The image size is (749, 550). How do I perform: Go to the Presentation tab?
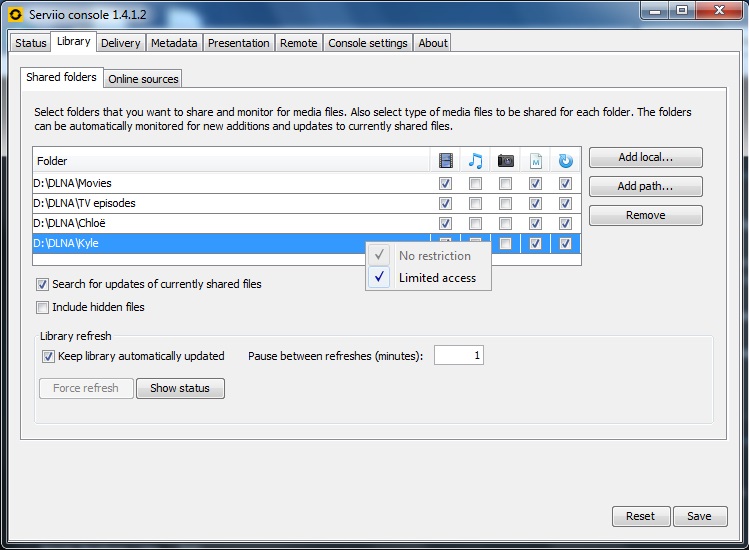(x=238, y=43)
